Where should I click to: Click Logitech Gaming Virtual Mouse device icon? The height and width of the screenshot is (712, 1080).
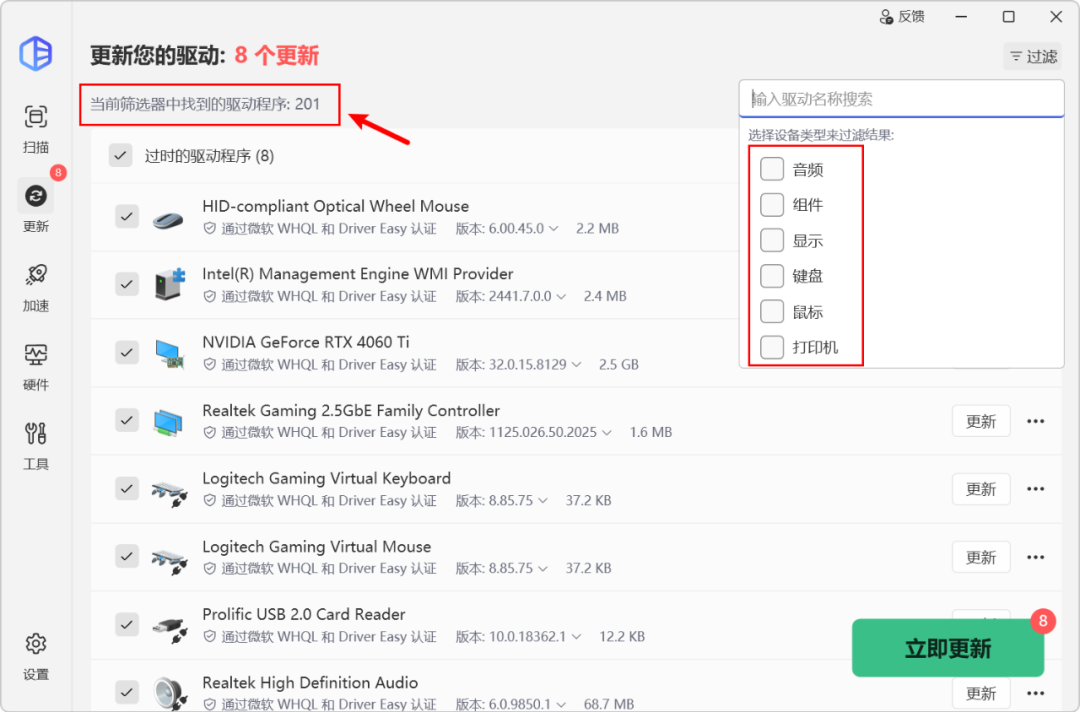click(169, 561)
